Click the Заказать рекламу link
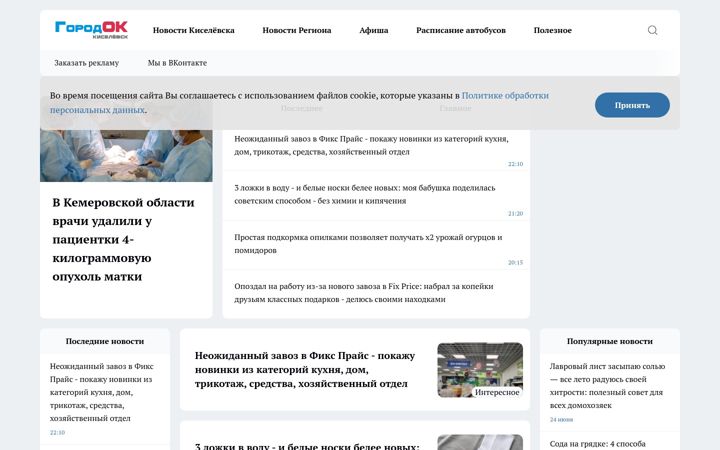 (86, 63)
